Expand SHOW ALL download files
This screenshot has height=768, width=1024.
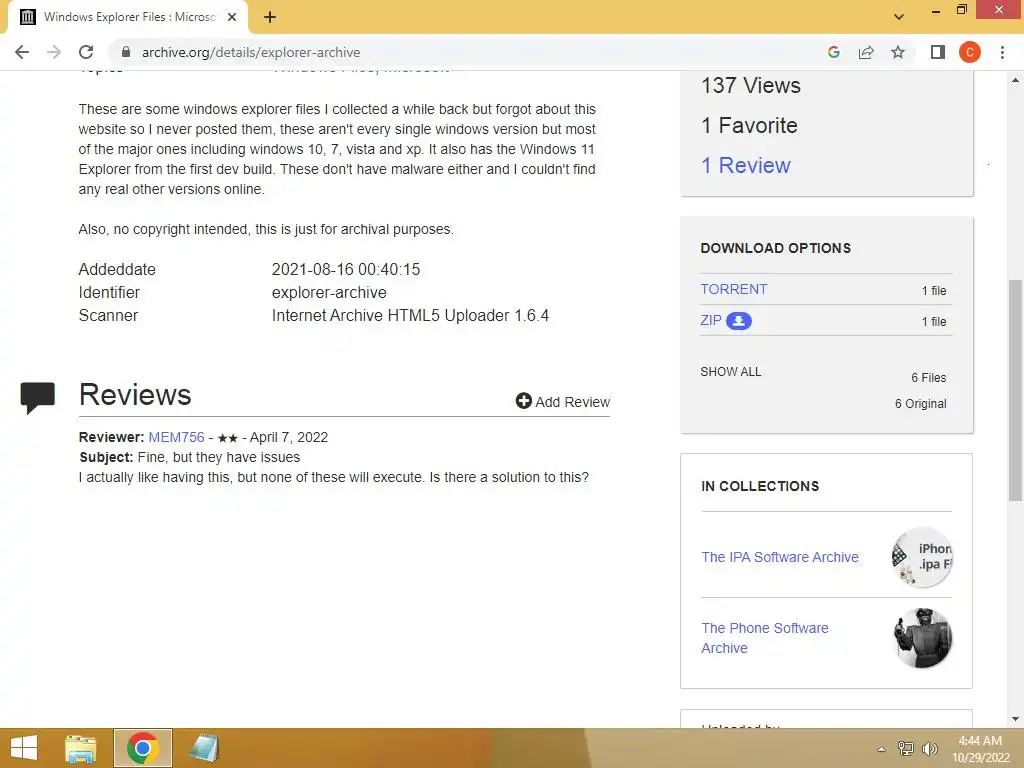coord(731,372)
